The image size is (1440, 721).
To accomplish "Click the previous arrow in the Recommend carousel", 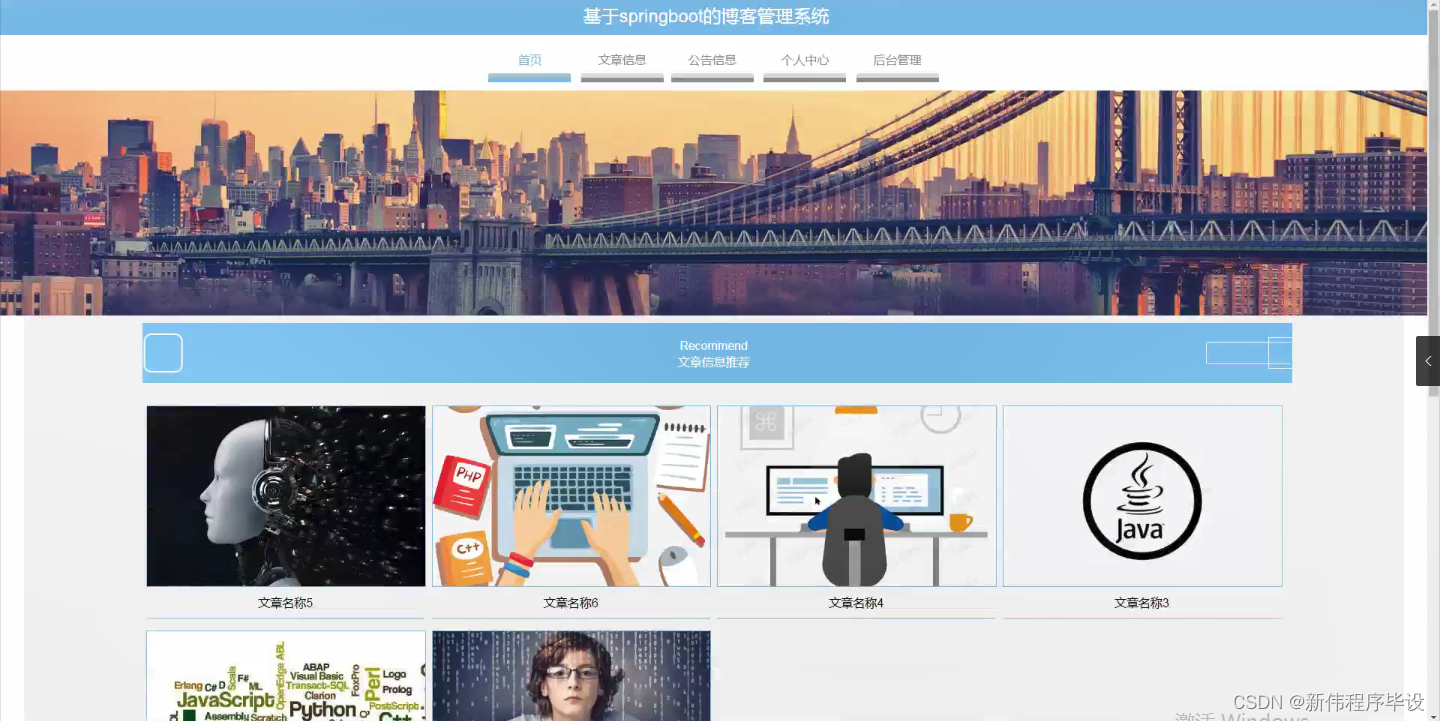I will [x=162, y=352].
